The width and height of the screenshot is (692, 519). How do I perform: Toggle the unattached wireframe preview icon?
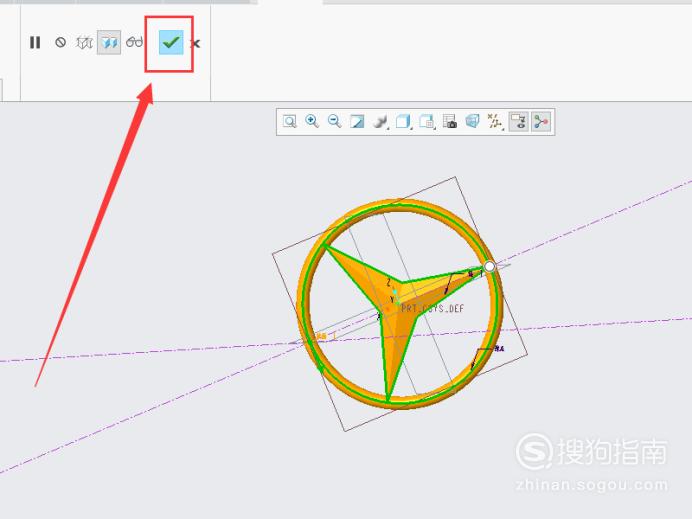tap(84, 42)
